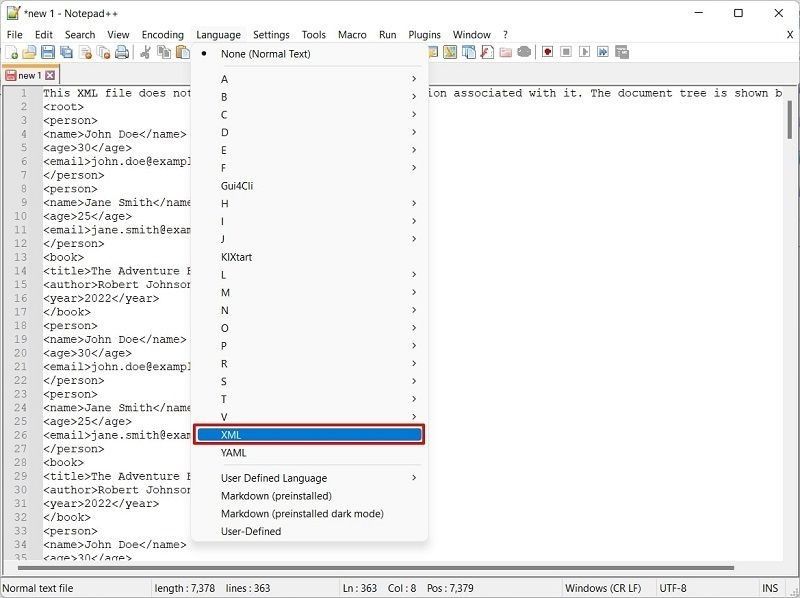Image resolution: width=800 pixels, height=598 pixels.
Task: Open Folder as Workspace toolbar icon
Action: 506,52
